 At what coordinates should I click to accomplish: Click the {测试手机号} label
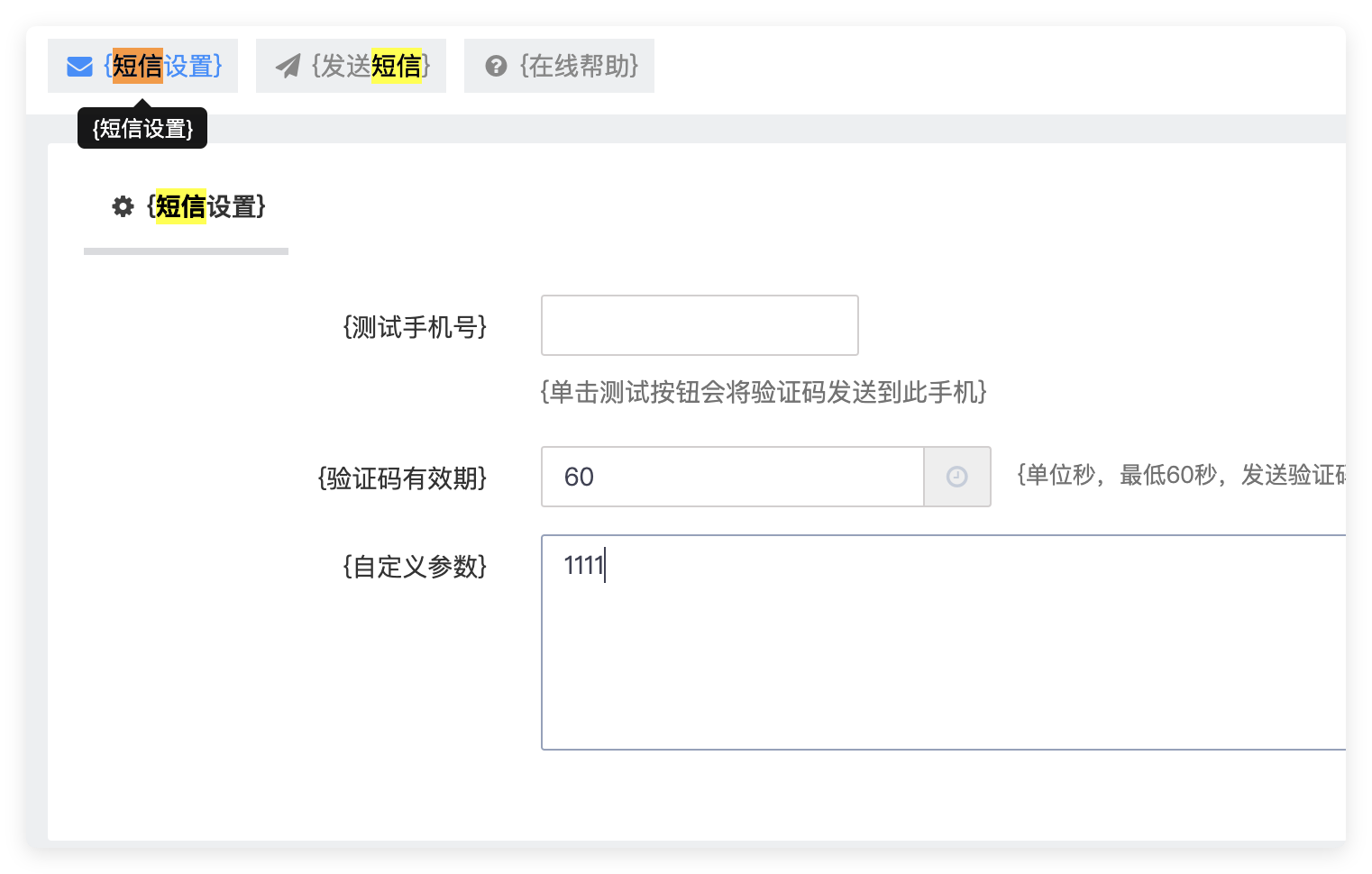[415, 326]
